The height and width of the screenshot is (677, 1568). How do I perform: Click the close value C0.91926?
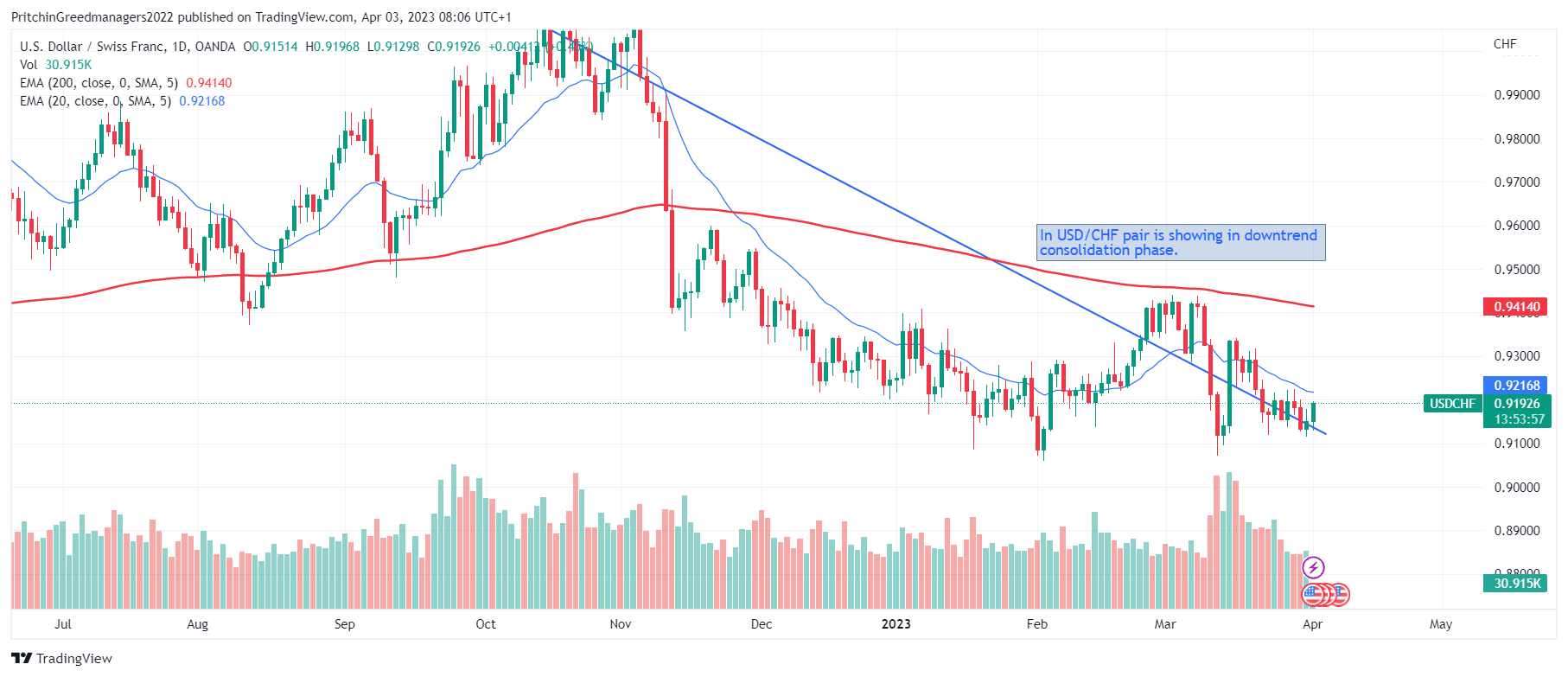click(454, 47)
